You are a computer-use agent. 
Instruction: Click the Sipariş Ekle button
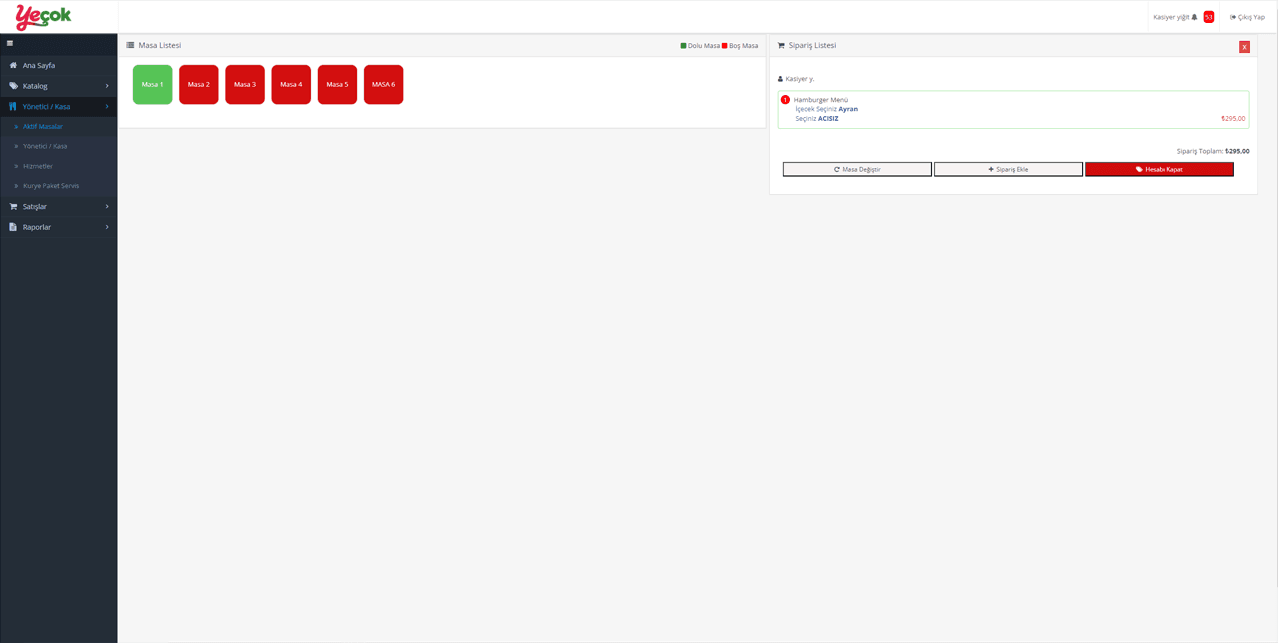[x=1008, y=169]
